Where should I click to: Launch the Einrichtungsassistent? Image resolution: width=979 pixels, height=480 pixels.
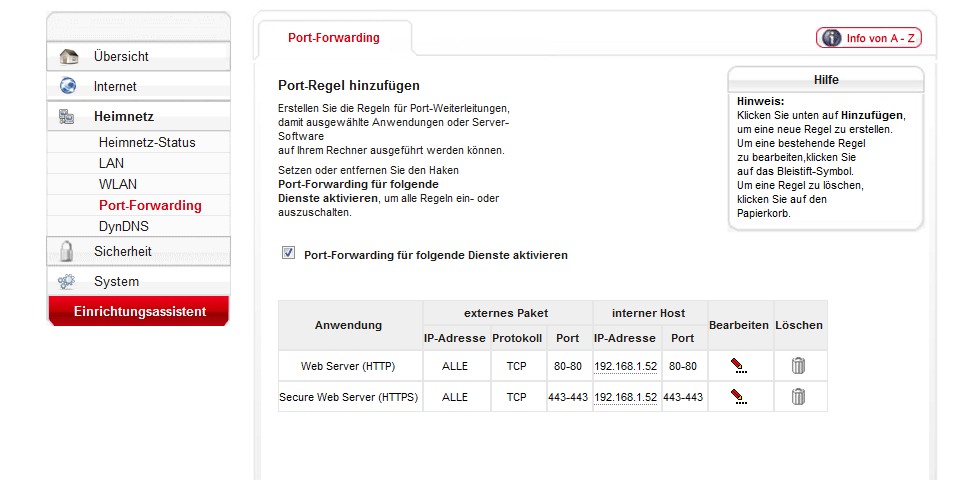(x=139, y=312)
